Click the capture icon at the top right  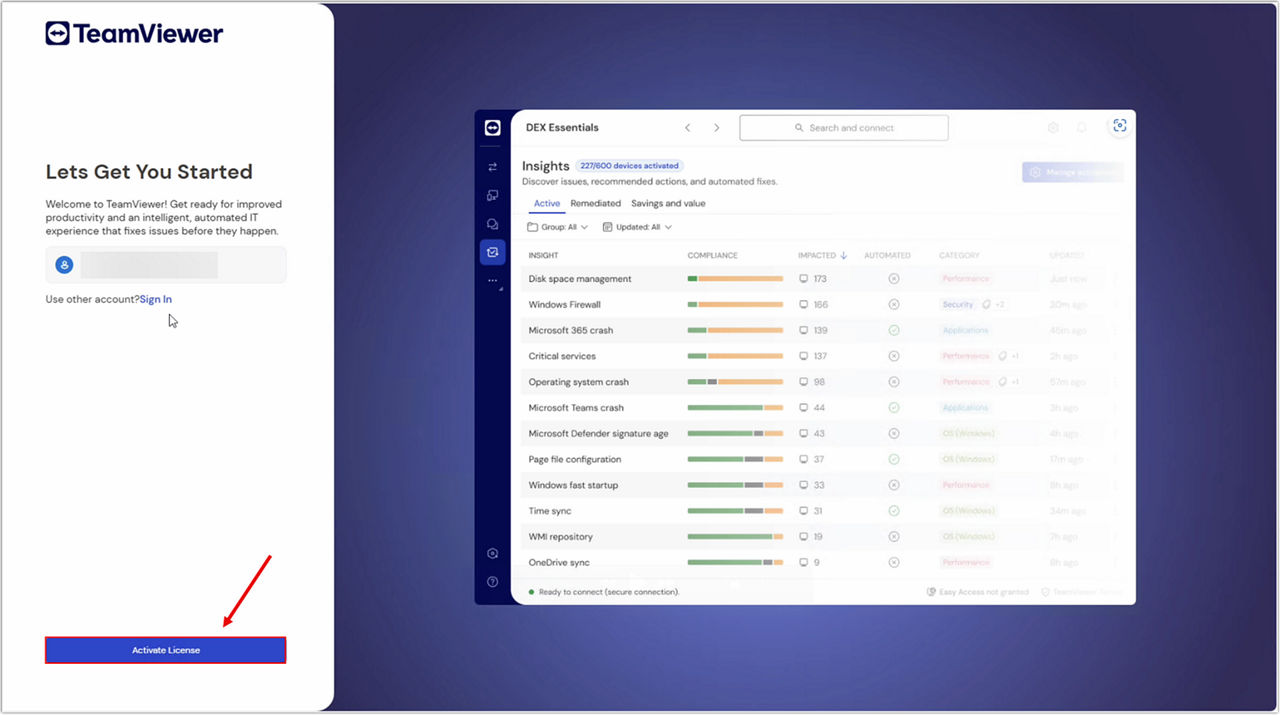(1119, 126)
